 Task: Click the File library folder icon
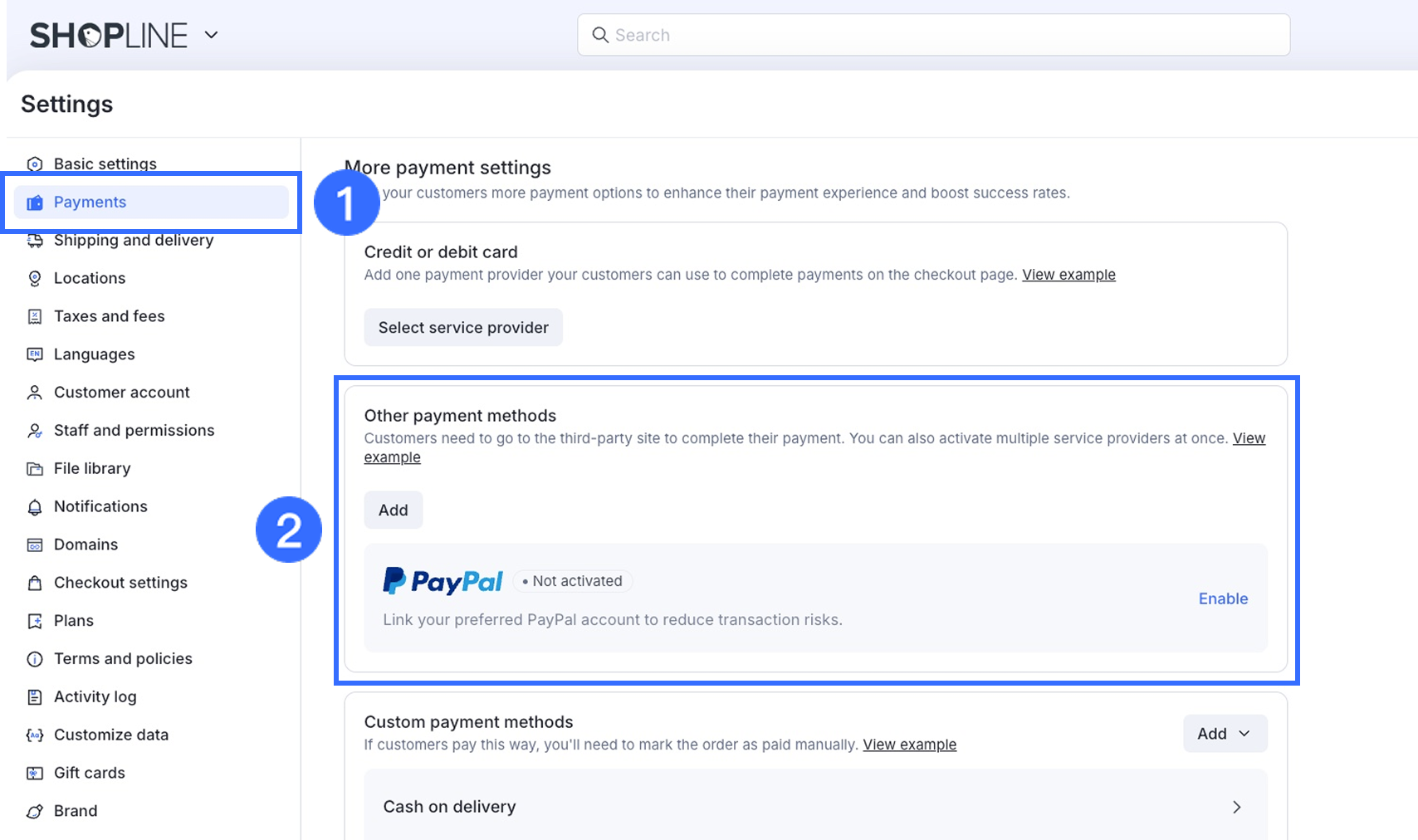point(35,469)
